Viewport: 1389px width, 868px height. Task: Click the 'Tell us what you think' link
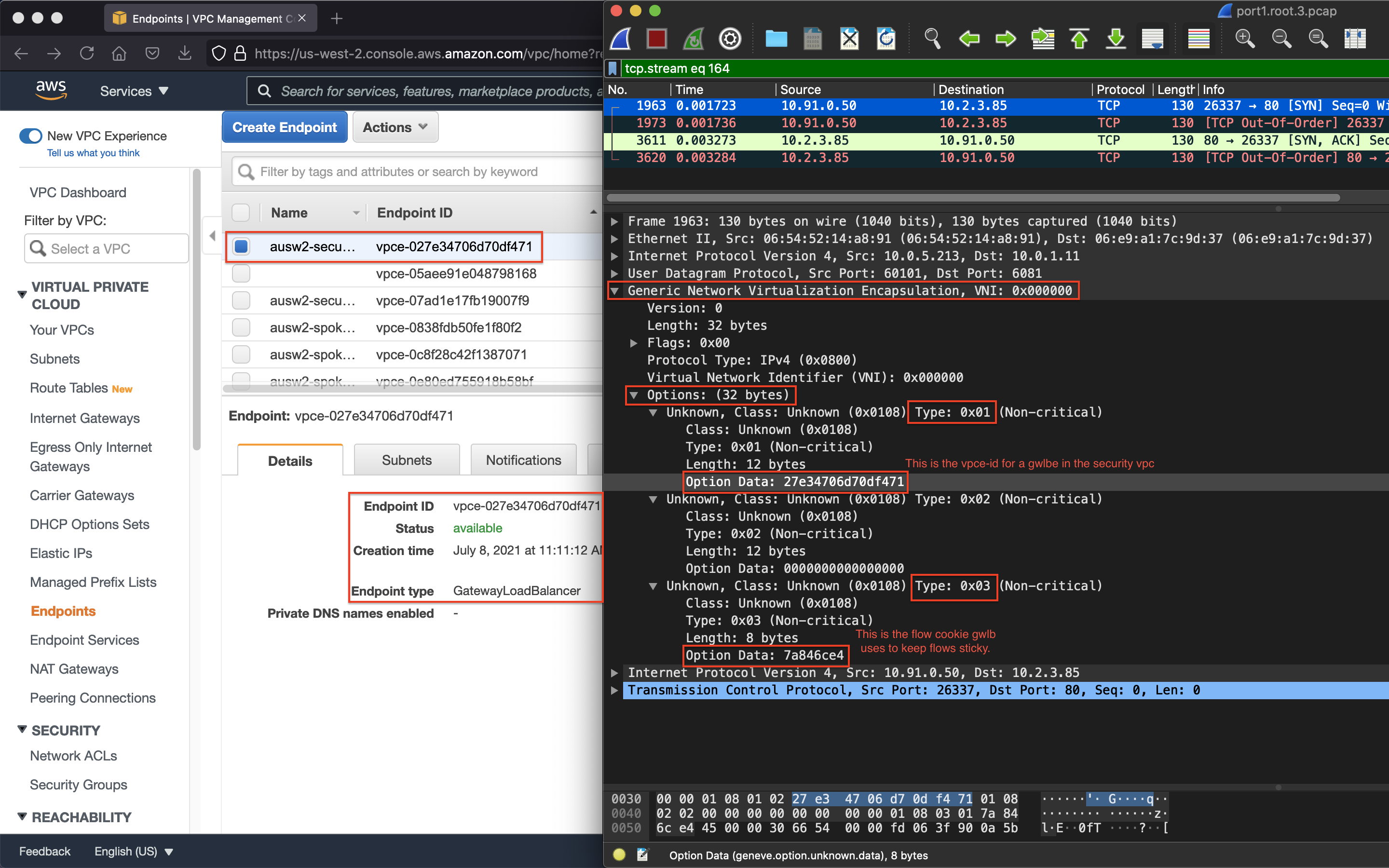93,153
